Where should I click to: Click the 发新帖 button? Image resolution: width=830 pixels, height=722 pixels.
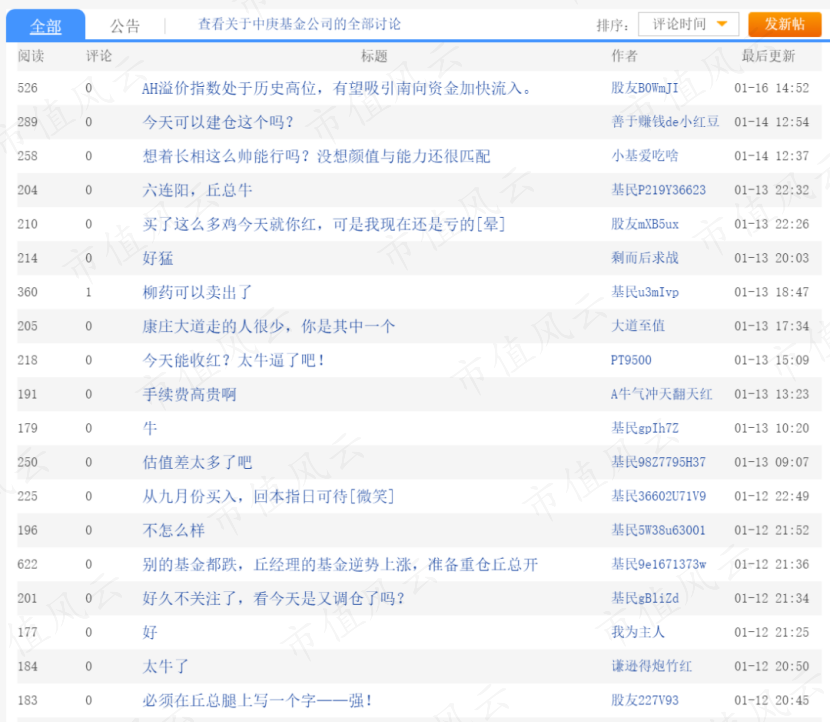click(784, 24)
